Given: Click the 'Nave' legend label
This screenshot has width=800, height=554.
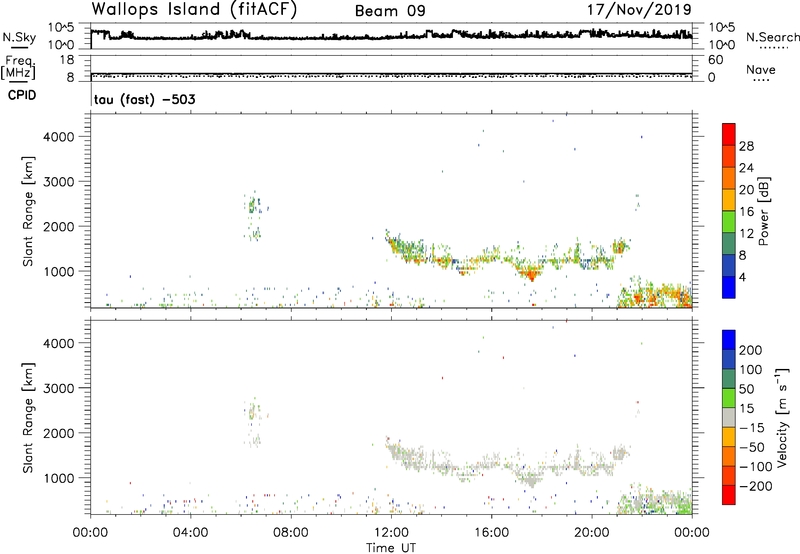Looking at the screenshot, I should (761, 70).
